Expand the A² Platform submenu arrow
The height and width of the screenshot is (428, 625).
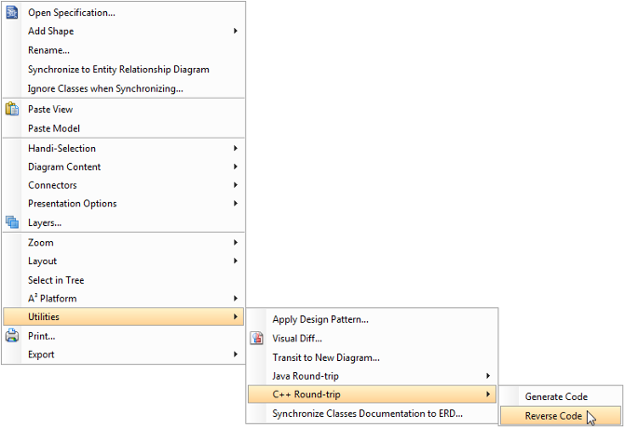(x=236, y=298)
